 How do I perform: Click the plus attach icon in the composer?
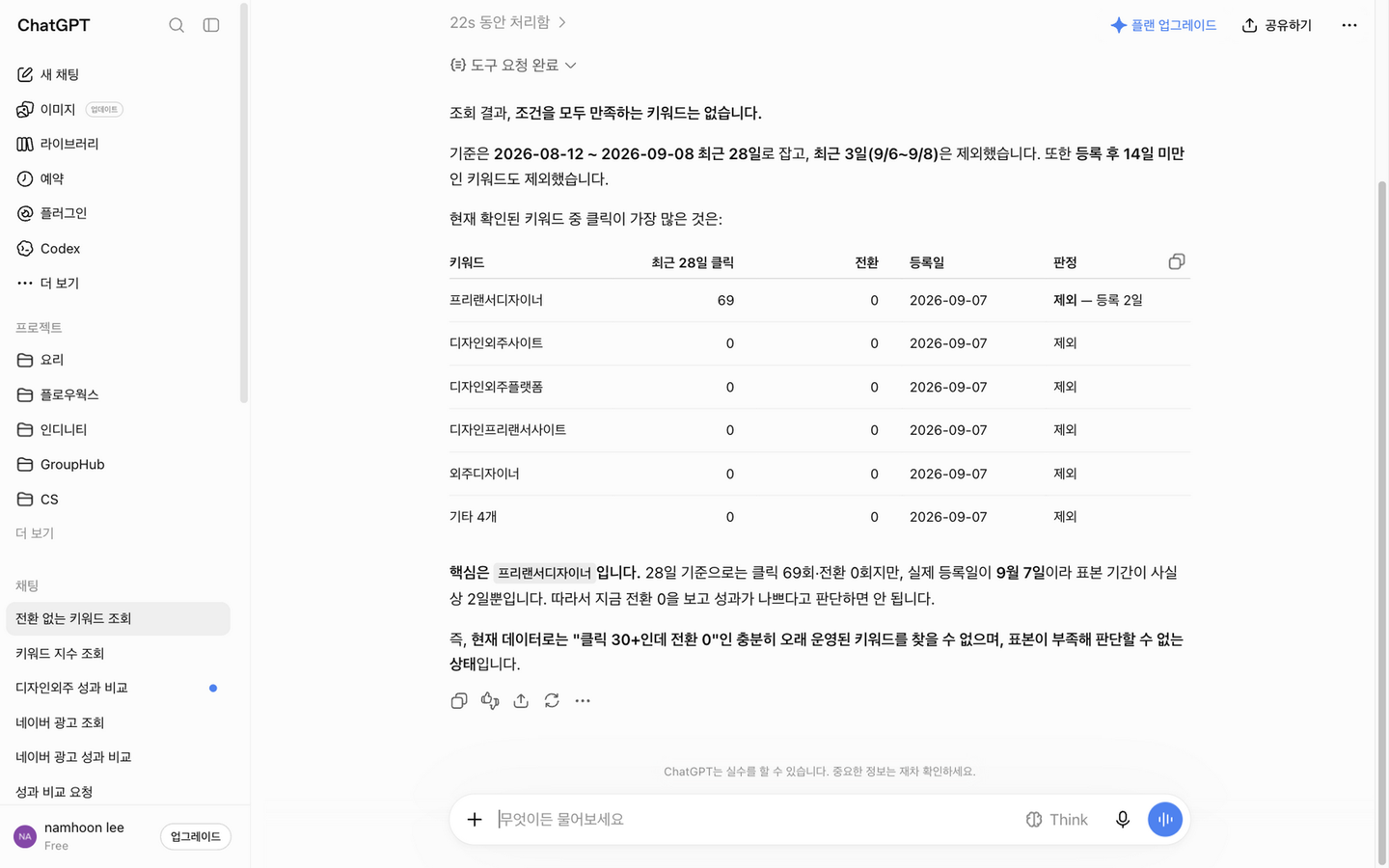[x=475, y=820]
